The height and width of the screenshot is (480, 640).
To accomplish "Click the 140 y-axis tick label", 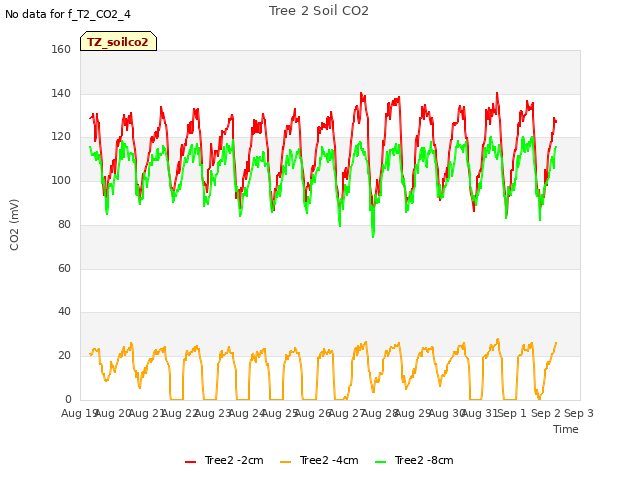I will (61, 93).
